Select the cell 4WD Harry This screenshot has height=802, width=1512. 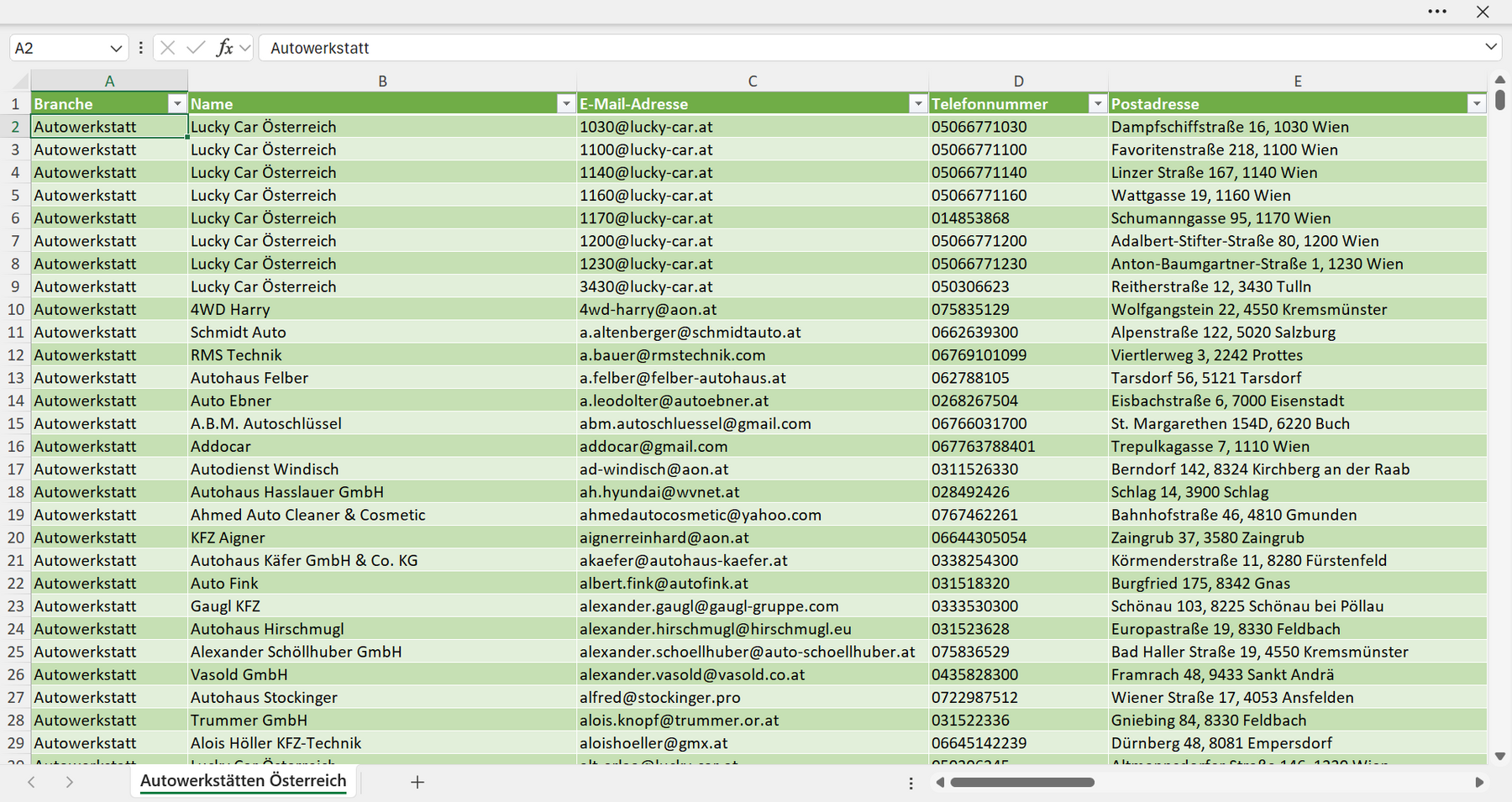(x=382, y=309)
